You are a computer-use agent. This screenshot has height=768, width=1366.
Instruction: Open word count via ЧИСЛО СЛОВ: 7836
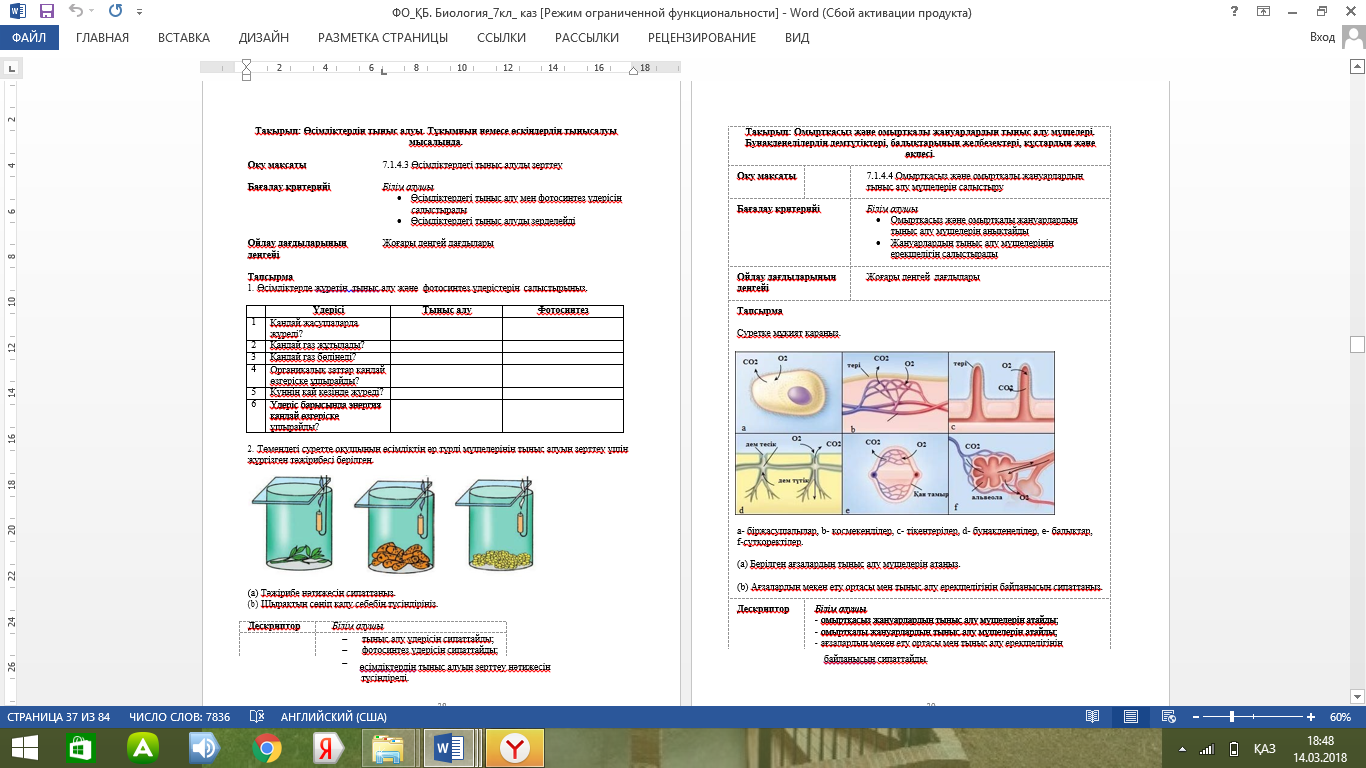coord(180,717)
